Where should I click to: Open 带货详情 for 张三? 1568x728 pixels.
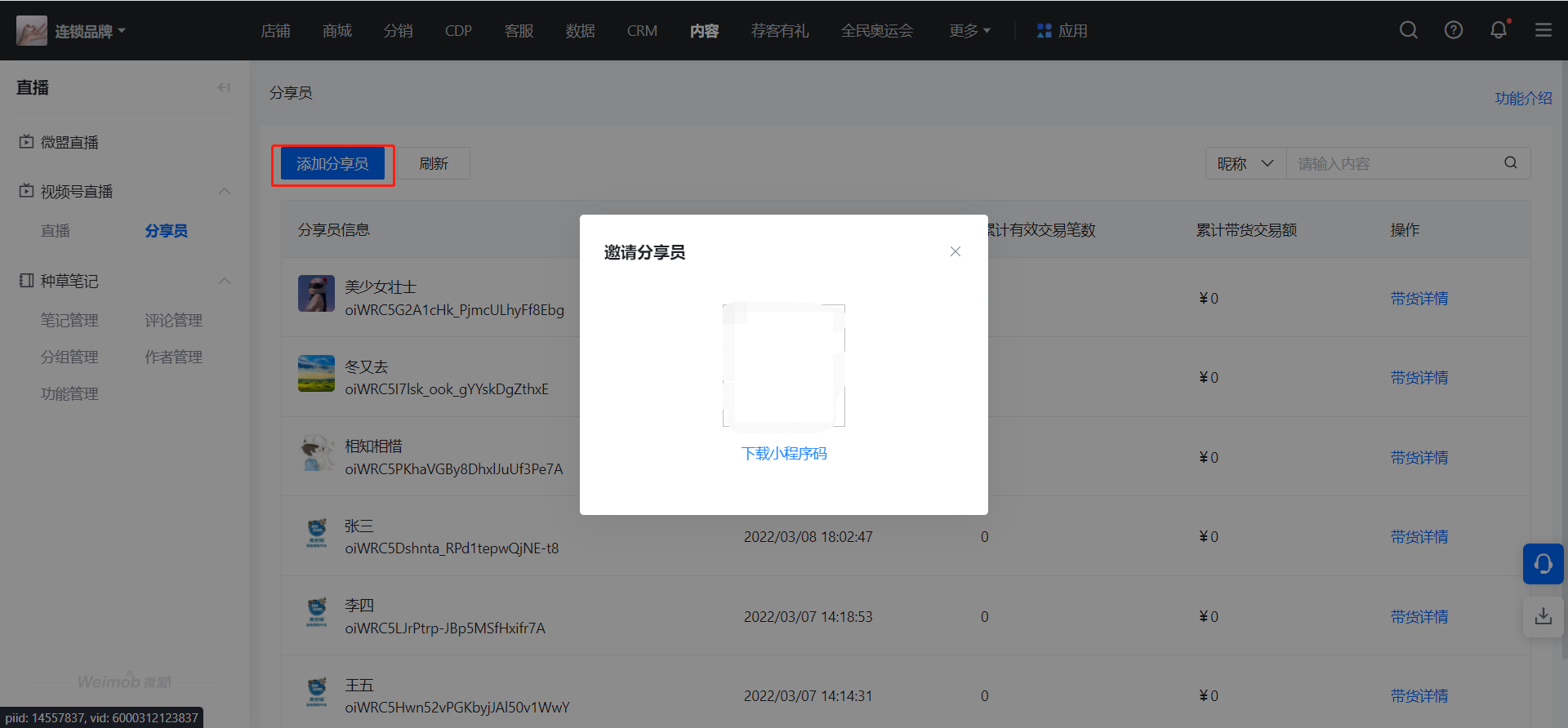pyautogui.click(x=1419, y=536)
